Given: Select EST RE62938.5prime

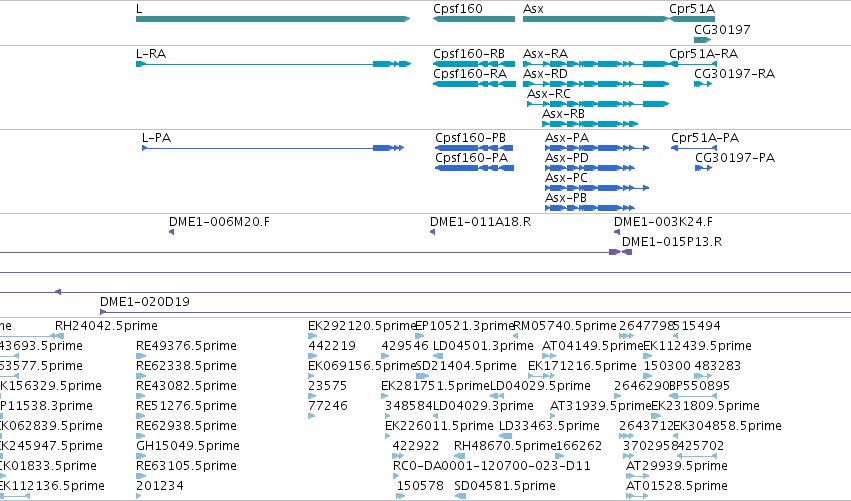Looking at the screenshot, I should [141, 436].
